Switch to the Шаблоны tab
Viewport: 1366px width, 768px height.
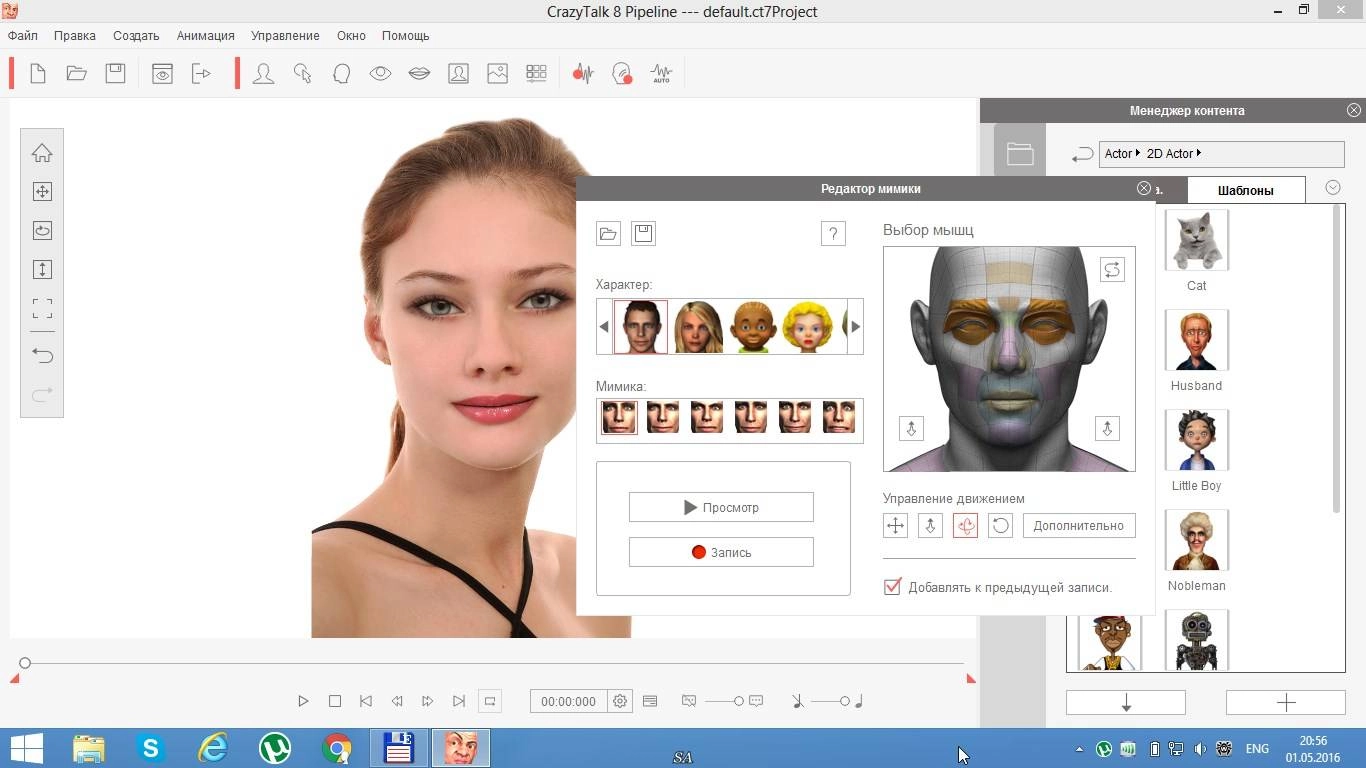(1246, 190)
